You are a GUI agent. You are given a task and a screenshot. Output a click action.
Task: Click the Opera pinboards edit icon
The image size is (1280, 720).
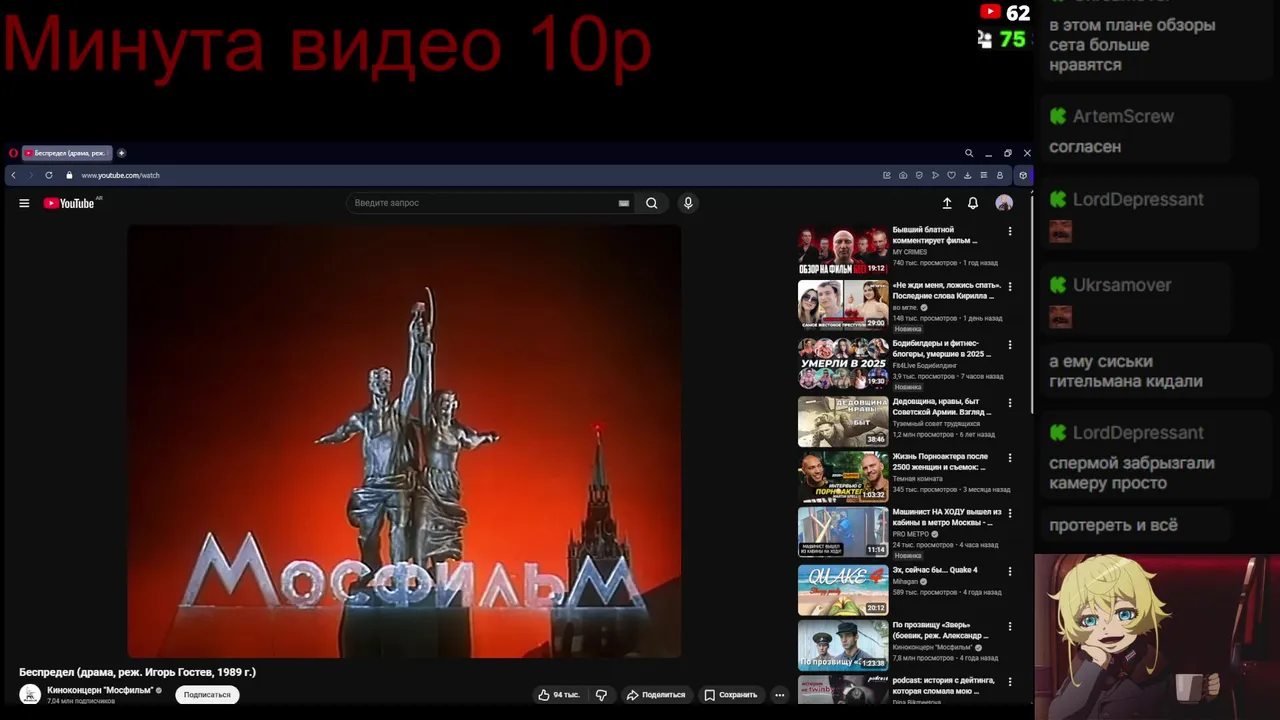tap(886, 175)
